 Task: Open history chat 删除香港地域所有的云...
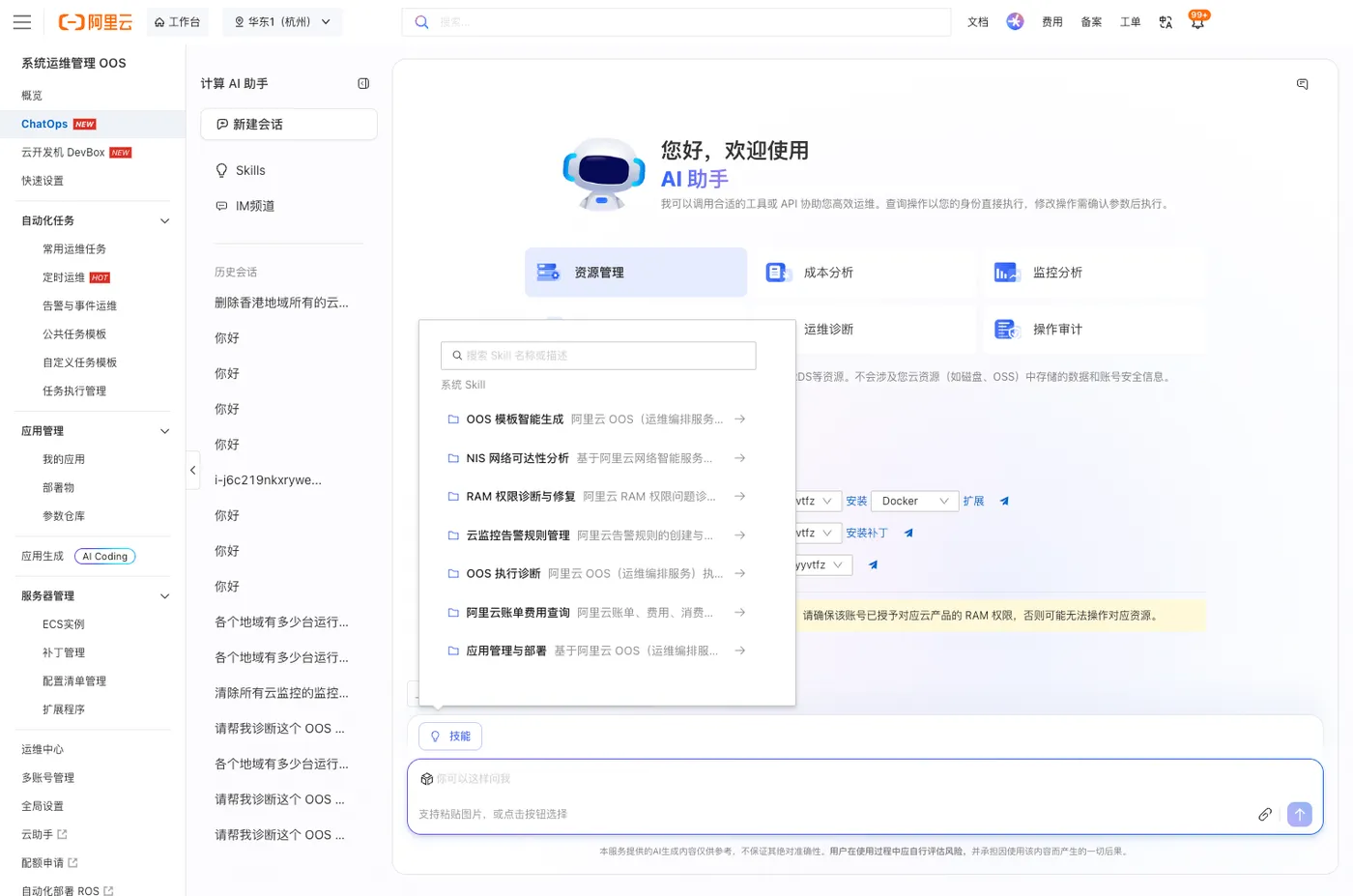coord(282,303)
